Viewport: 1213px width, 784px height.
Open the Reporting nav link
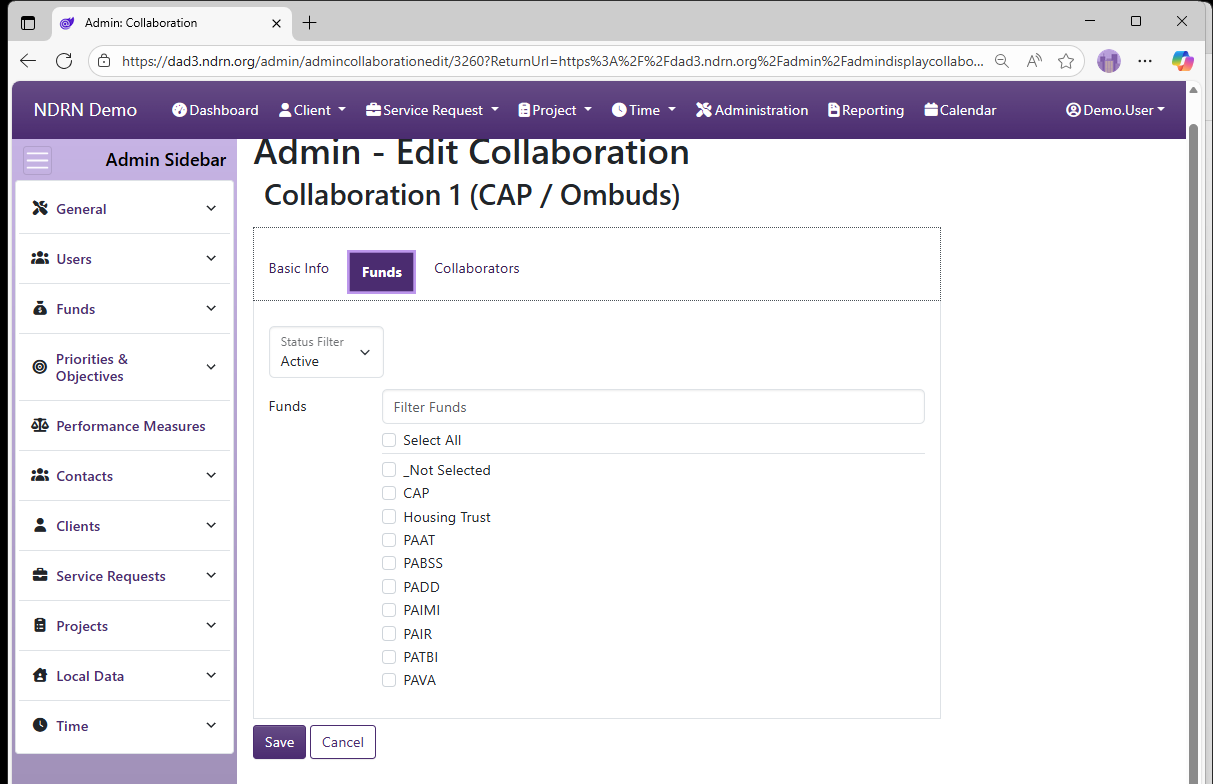click(x=866, y=110)
